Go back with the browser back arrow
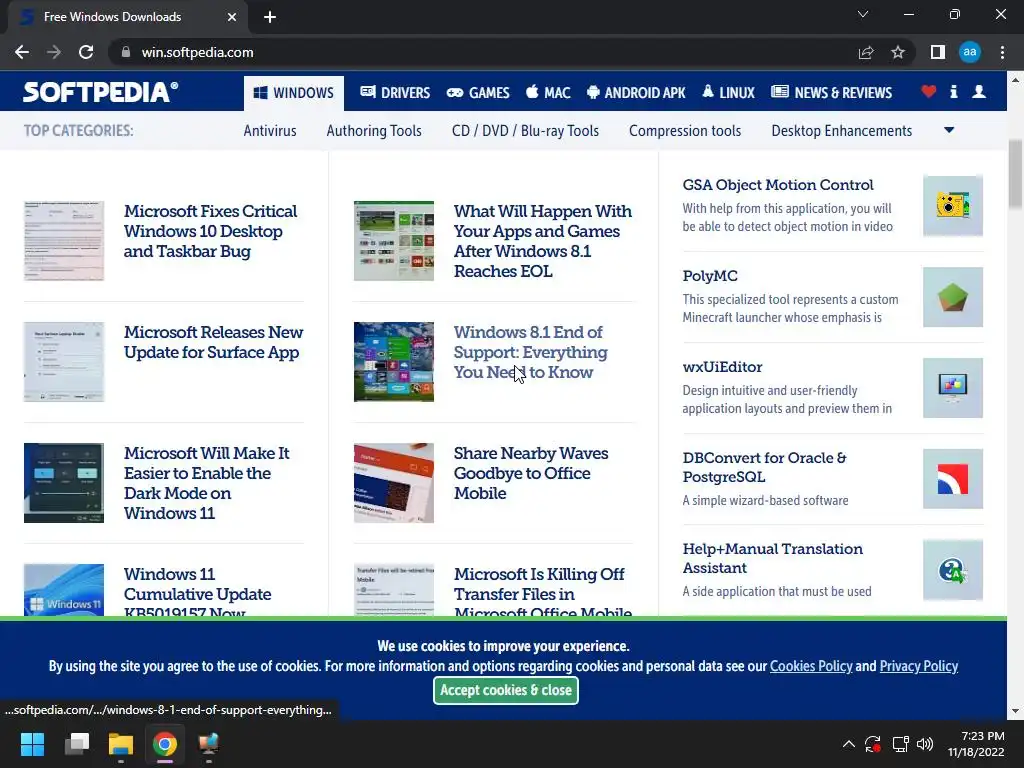 (22, 52)
